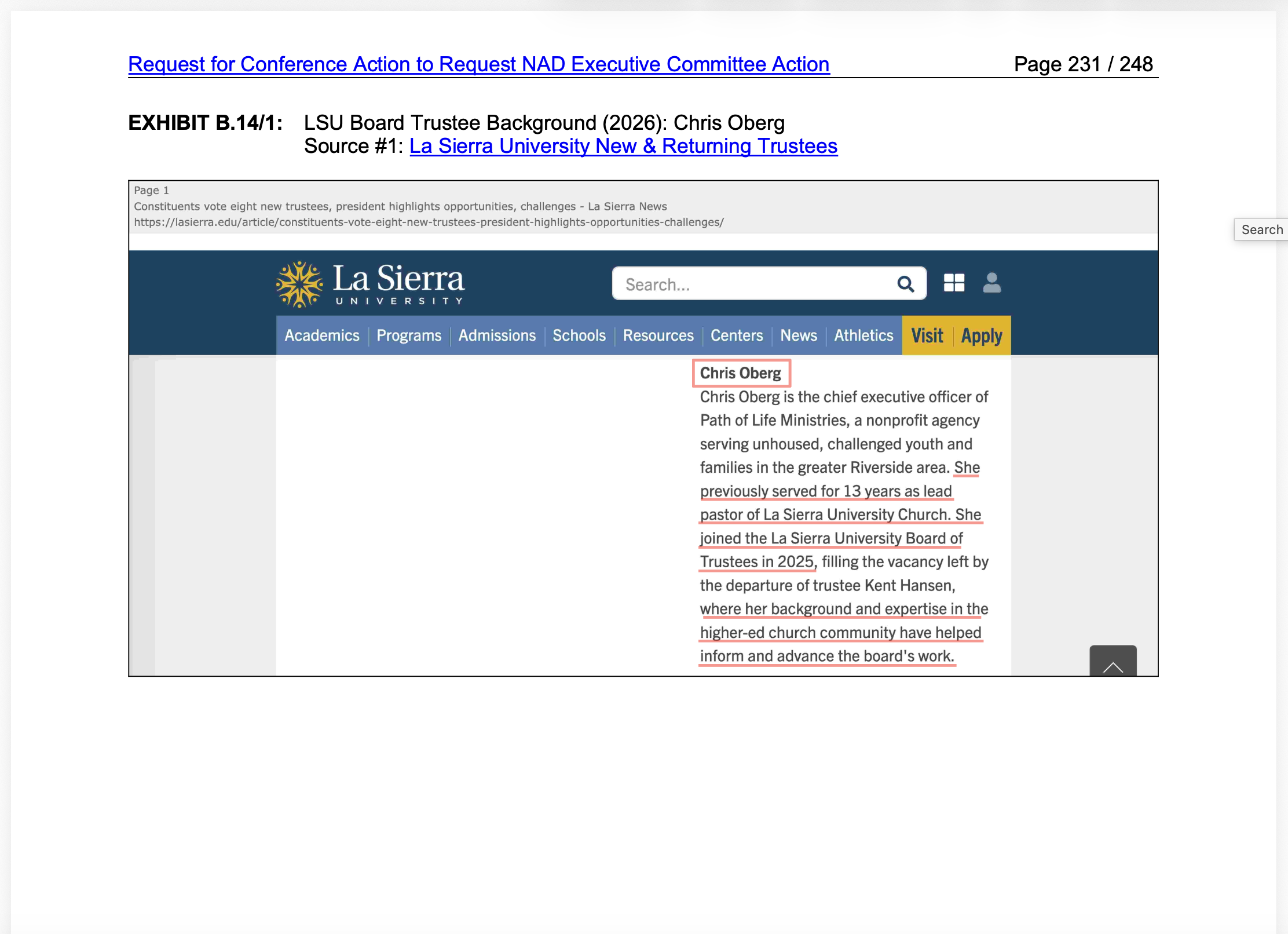The image size is (1288, 934).
Task: Click the lasierra.edu article URL text
Action: click(429, 222)
